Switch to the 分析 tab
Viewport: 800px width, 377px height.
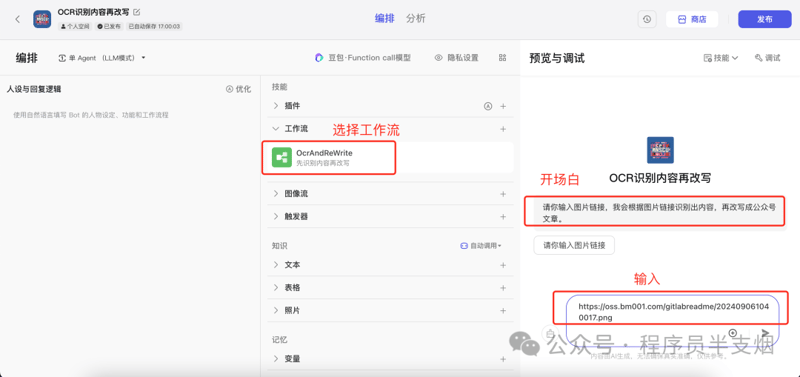pyautogui.click(x=416, y=19)
